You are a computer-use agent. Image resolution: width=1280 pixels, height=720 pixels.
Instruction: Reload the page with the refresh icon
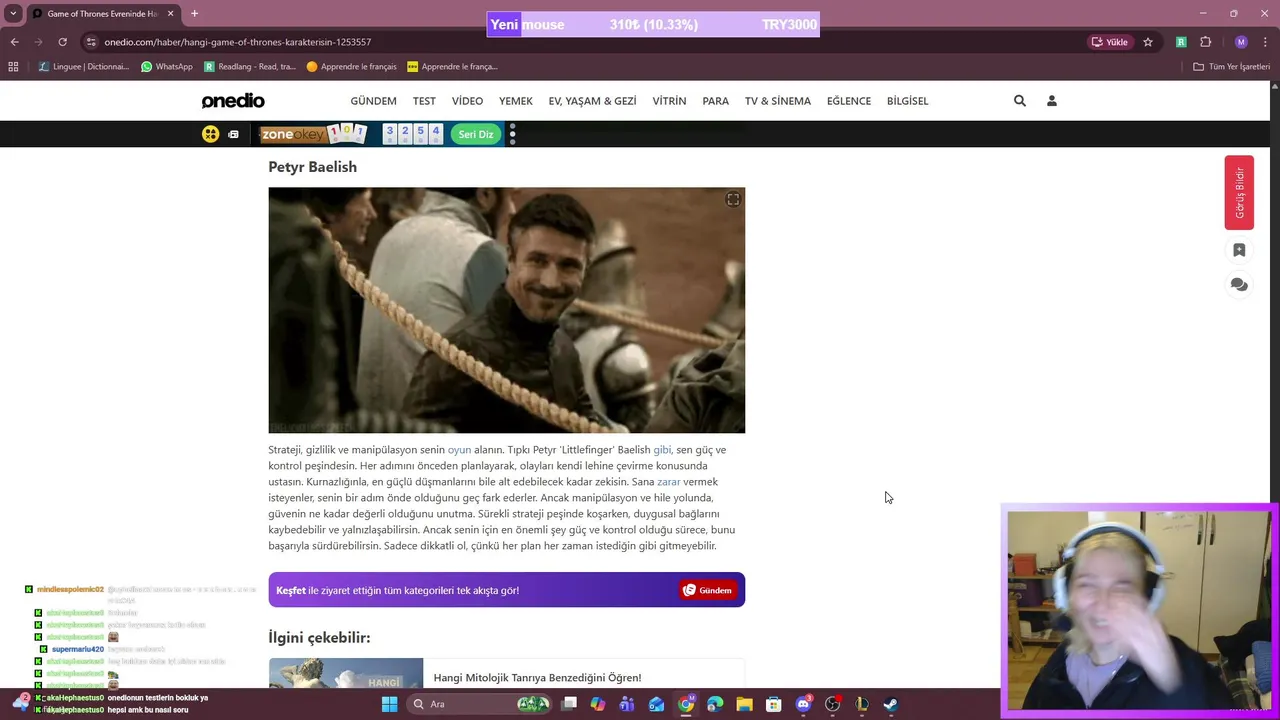(x=62, y=42)
